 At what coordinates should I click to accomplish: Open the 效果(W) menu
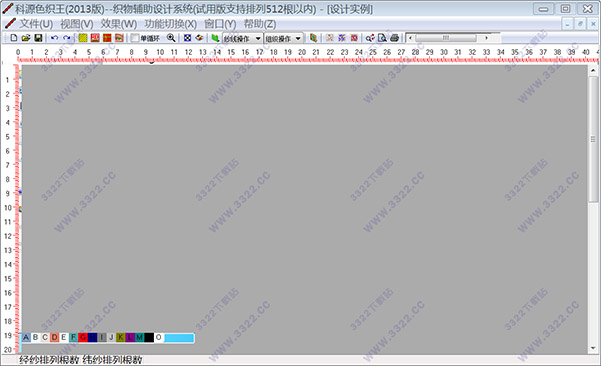[x=119, y=24]
